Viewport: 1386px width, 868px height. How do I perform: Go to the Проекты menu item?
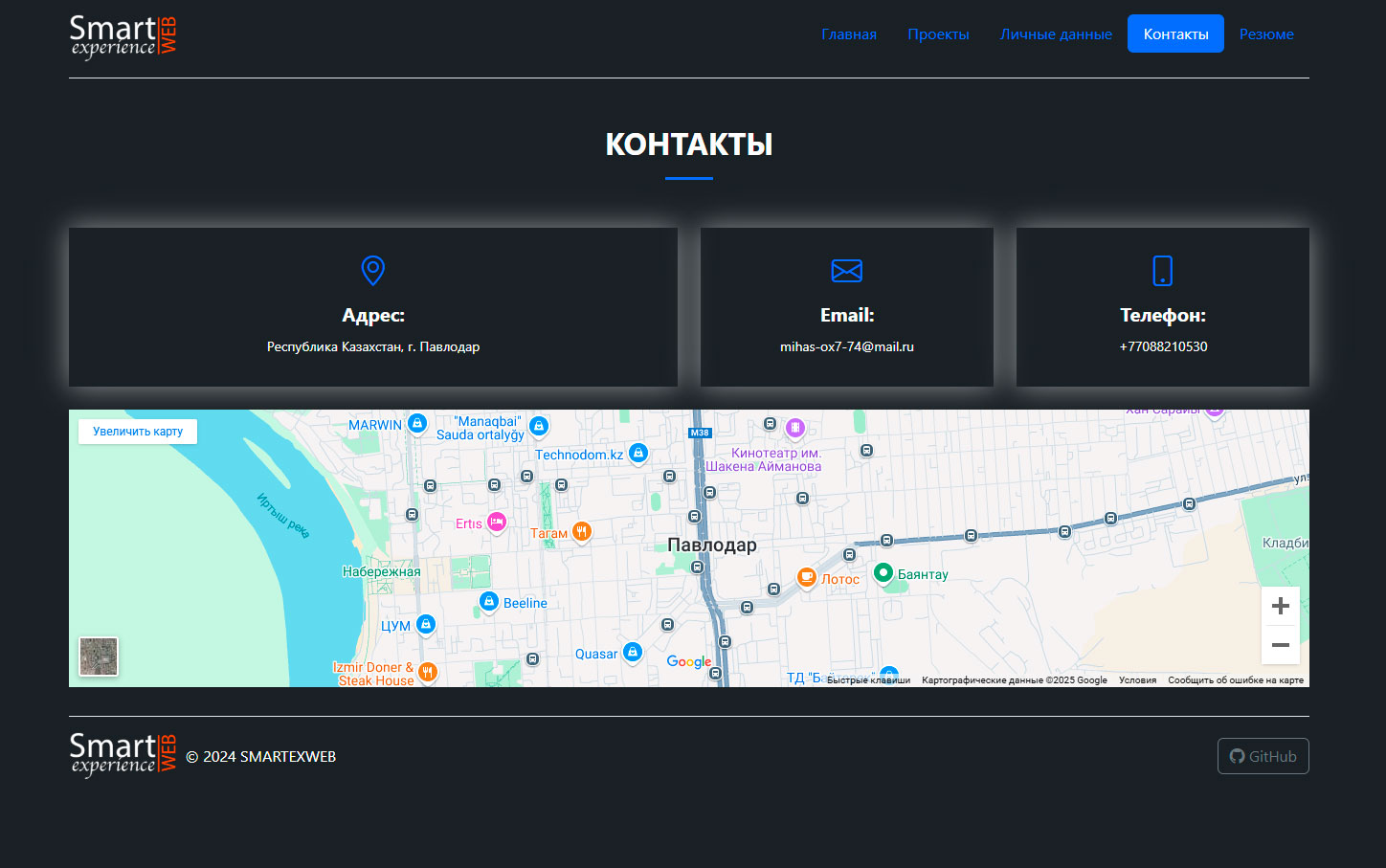tap(938, 34)
